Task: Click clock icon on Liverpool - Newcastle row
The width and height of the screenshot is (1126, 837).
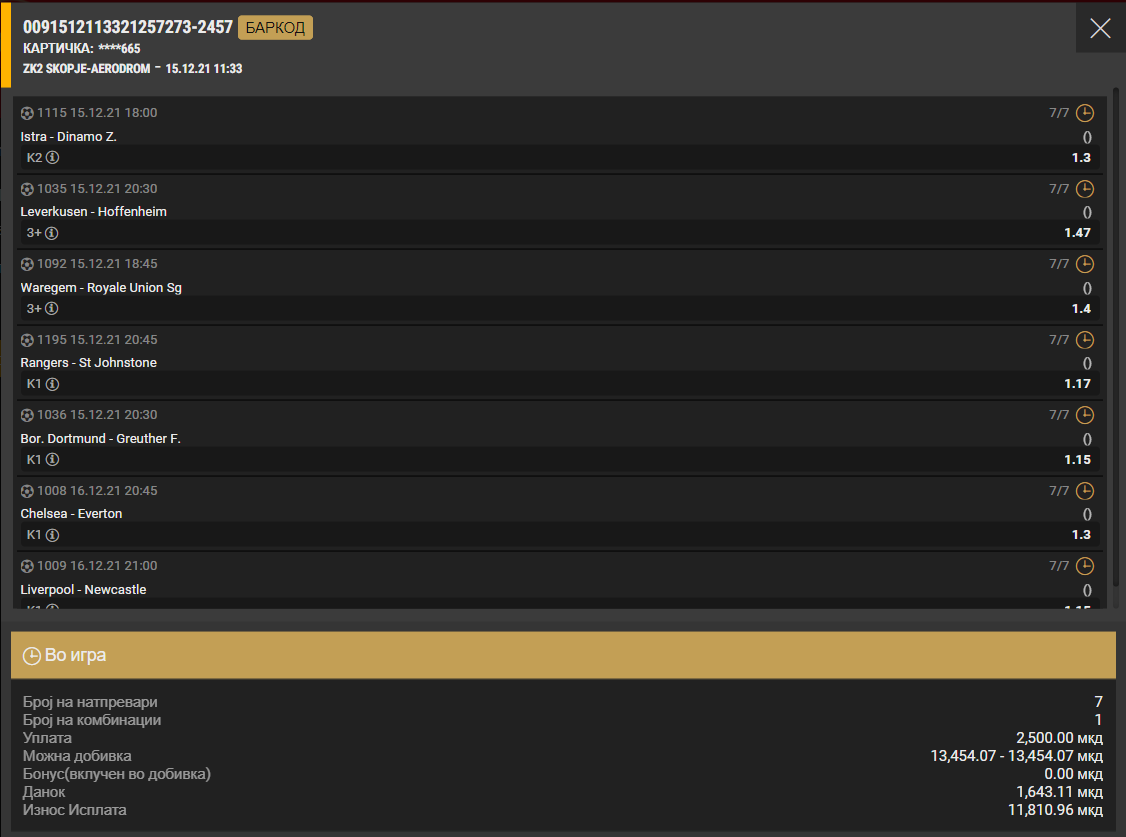Action: coord(1085,566)
